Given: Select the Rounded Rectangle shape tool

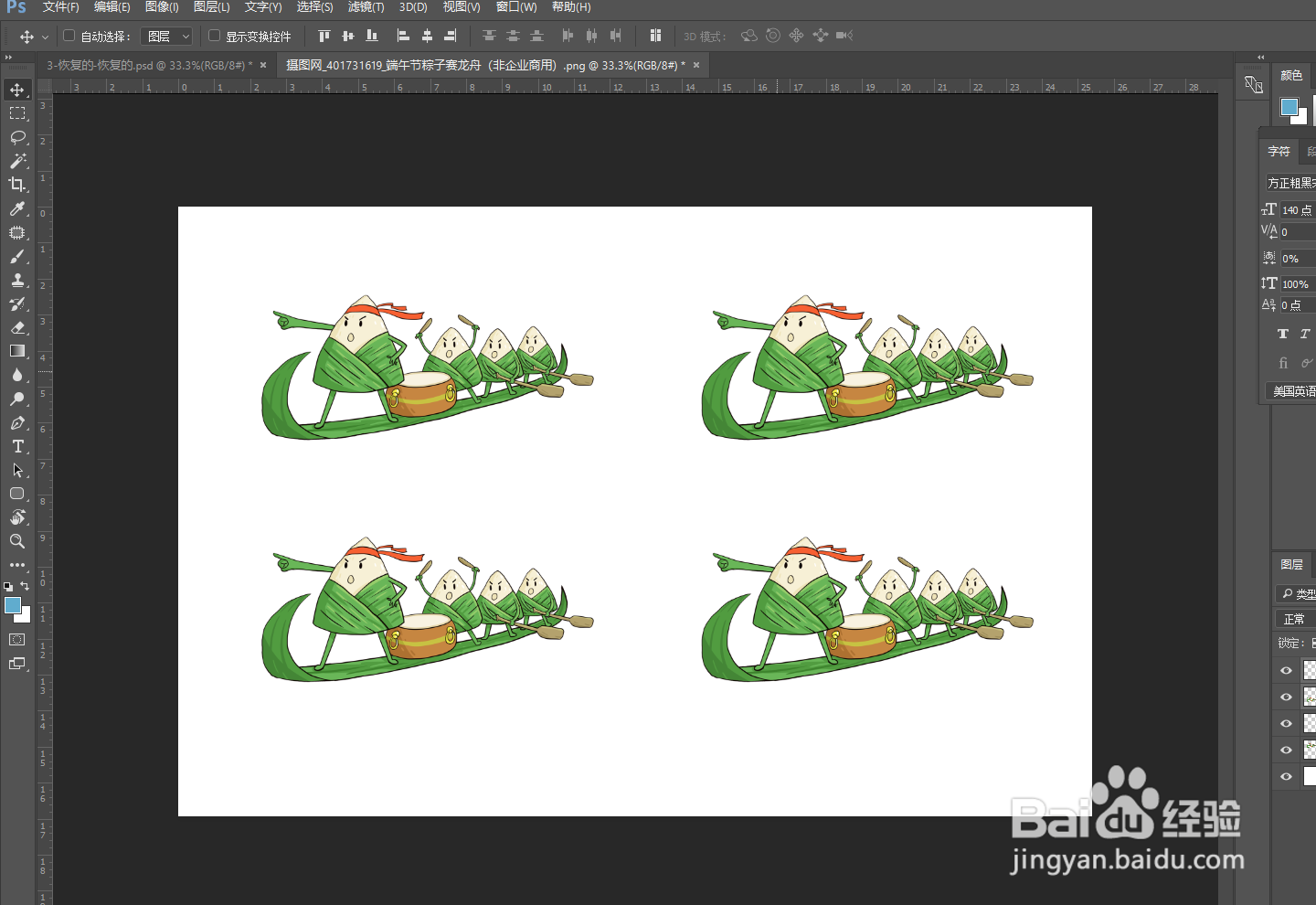Looking at the screenshot, I should pyautogui.click(x=16, y=494).
